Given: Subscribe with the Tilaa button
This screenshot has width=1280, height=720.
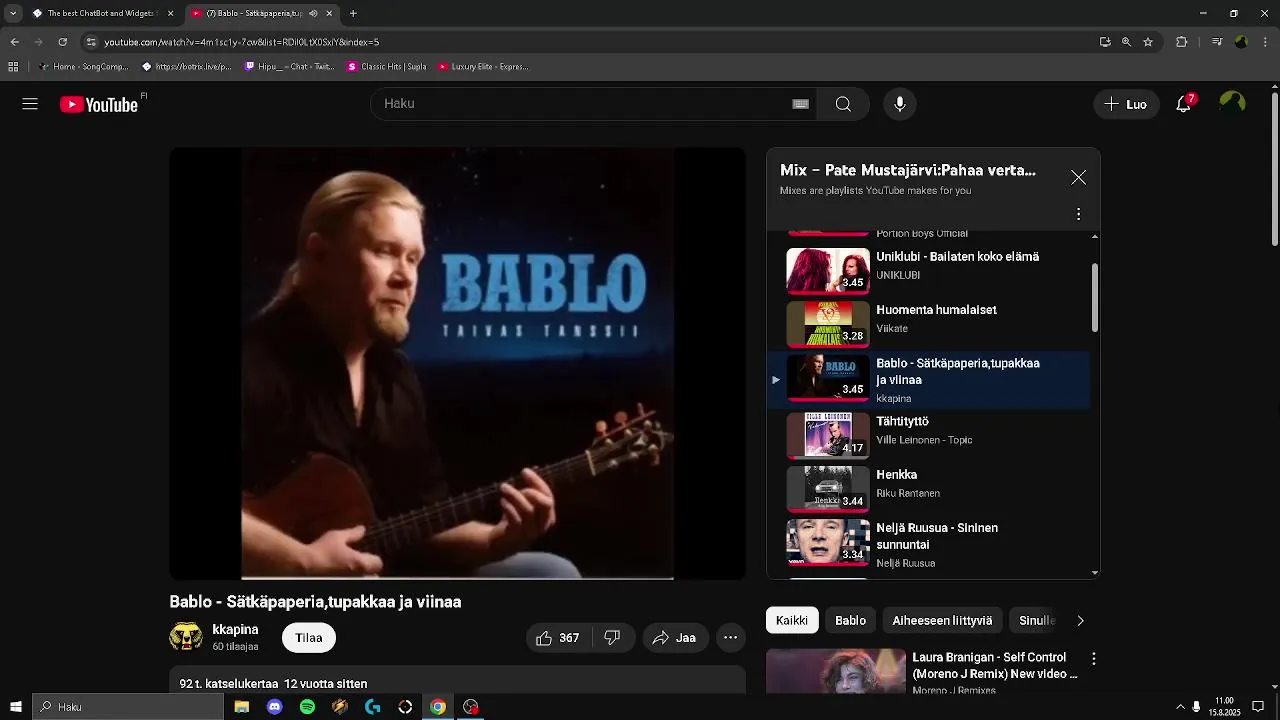Looking at the screenshot, I should tap(309, 638).
